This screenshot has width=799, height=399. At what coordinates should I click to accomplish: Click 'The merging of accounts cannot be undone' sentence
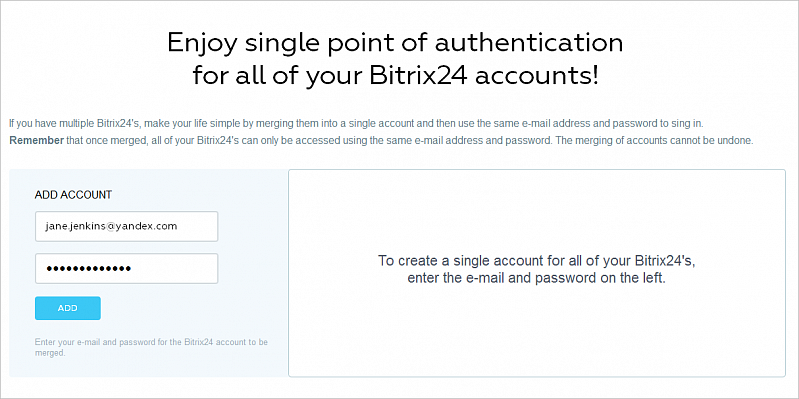pyautogui.click(x=653, y=141)
